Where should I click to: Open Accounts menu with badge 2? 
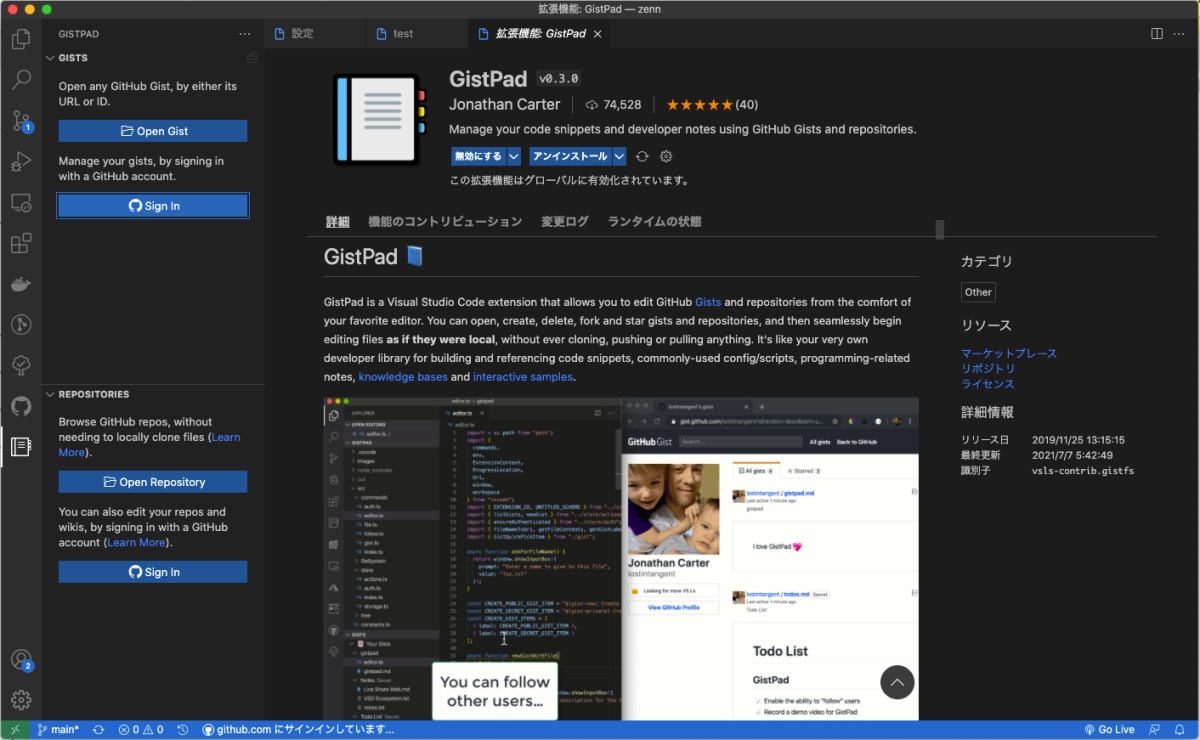(x=20, y=660)
